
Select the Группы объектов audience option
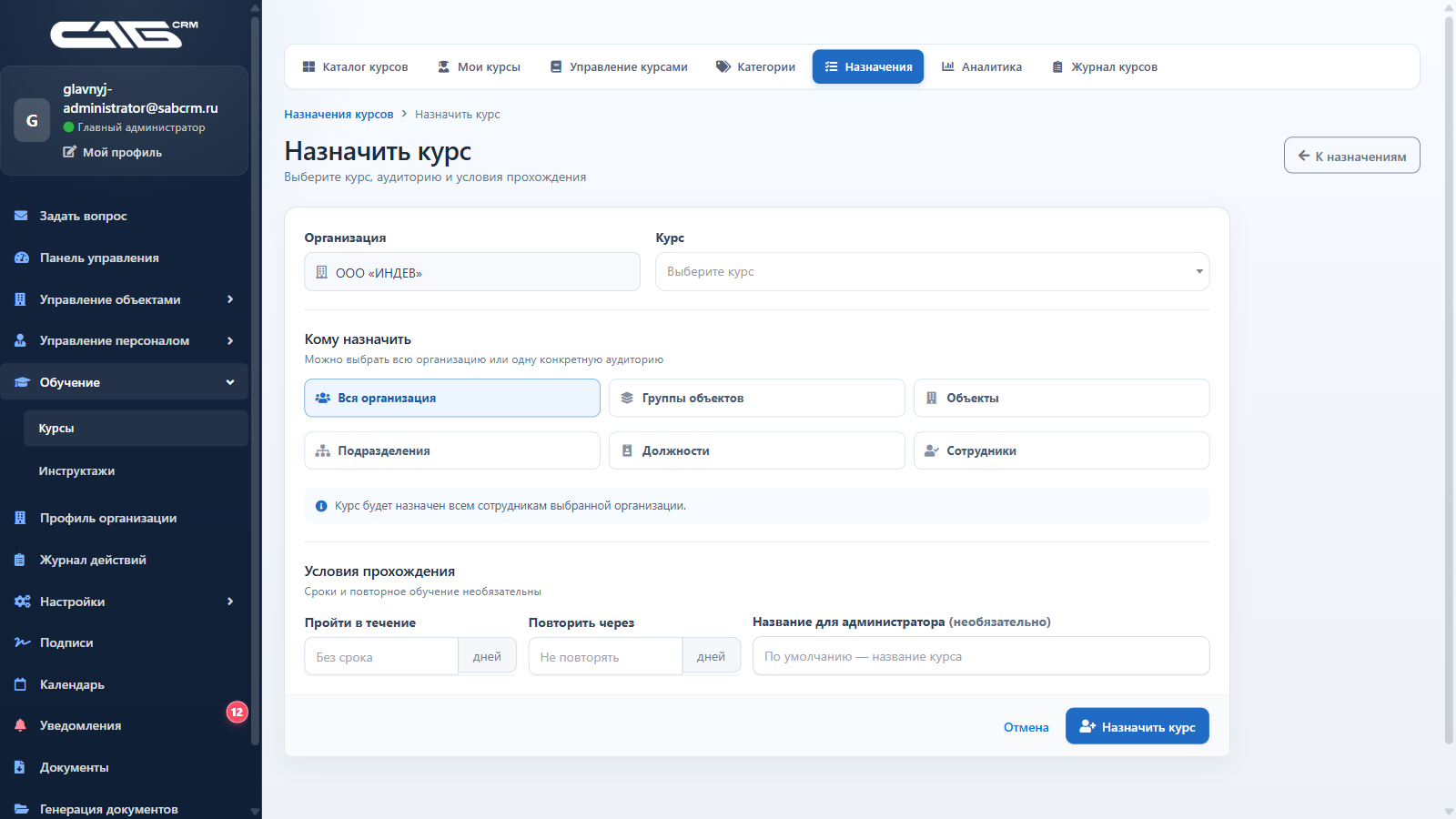[x=757, y=398]
